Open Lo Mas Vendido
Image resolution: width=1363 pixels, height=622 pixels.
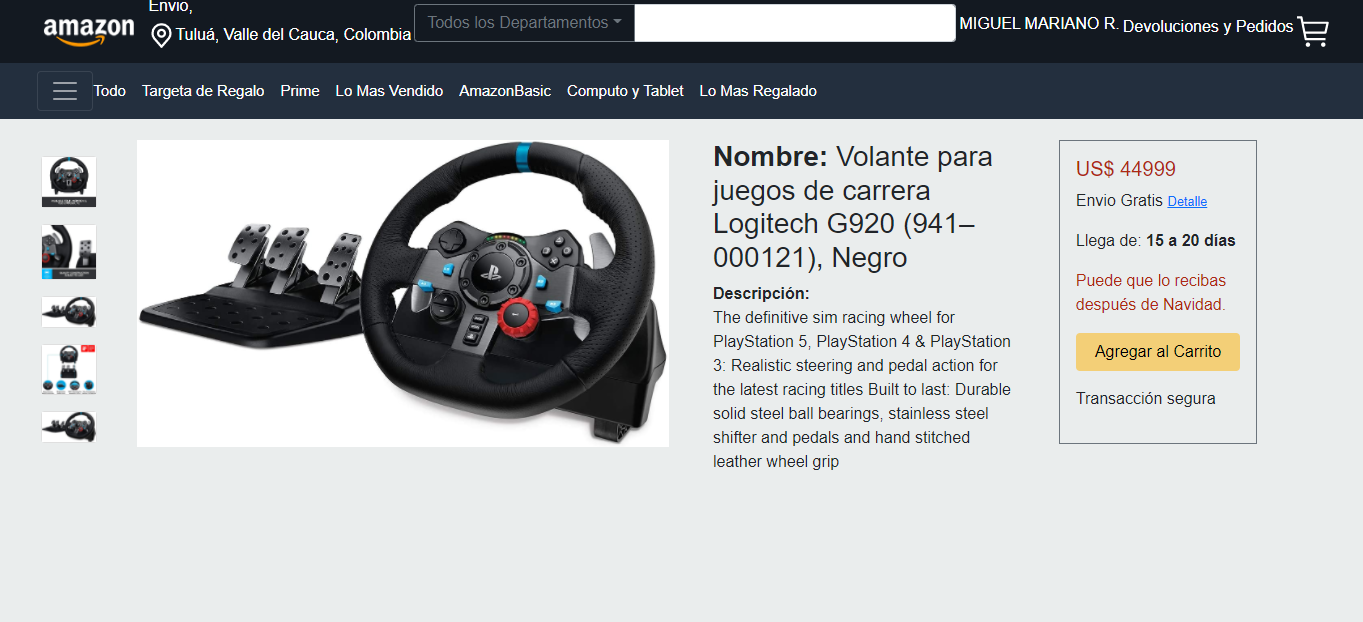(389, 91)
